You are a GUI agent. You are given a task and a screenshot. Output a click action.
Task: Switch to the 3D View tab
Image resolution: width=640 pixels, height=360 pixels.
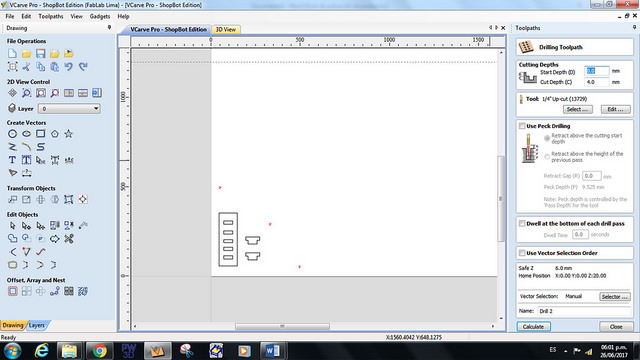tap(226, 29)
